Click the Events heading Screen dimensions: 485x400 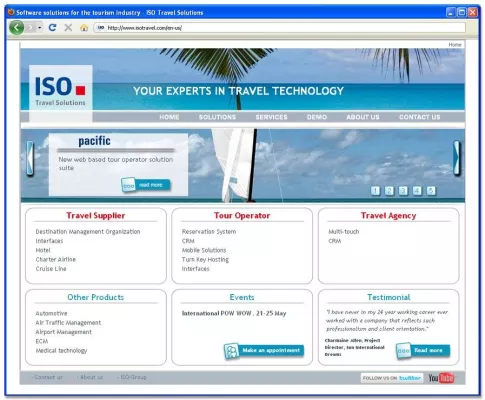point(242,297)
